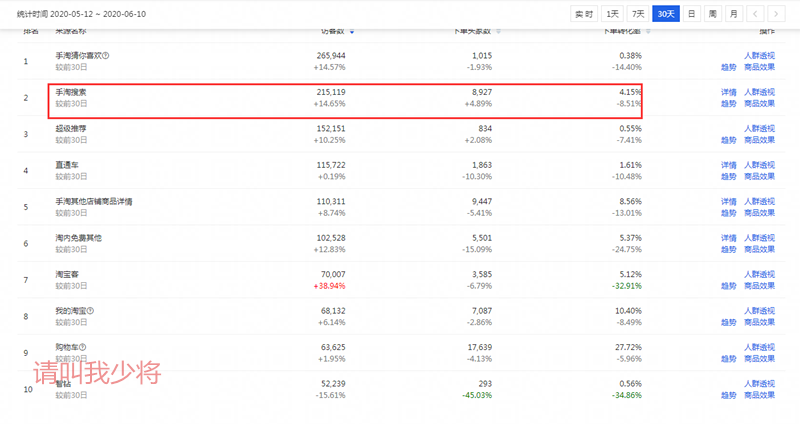Open 趋势 for the 购物车 row
Image resolution: width=800 pixels, height=424 pixels.
pos(728,359)
